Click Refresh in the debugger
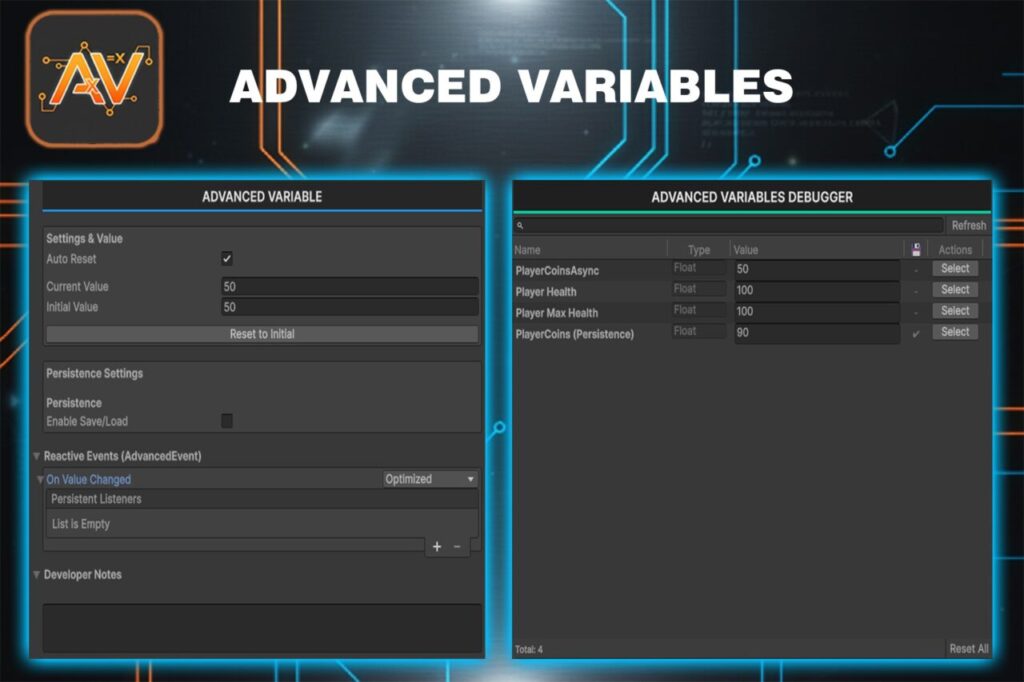 [x=968, y=225]
